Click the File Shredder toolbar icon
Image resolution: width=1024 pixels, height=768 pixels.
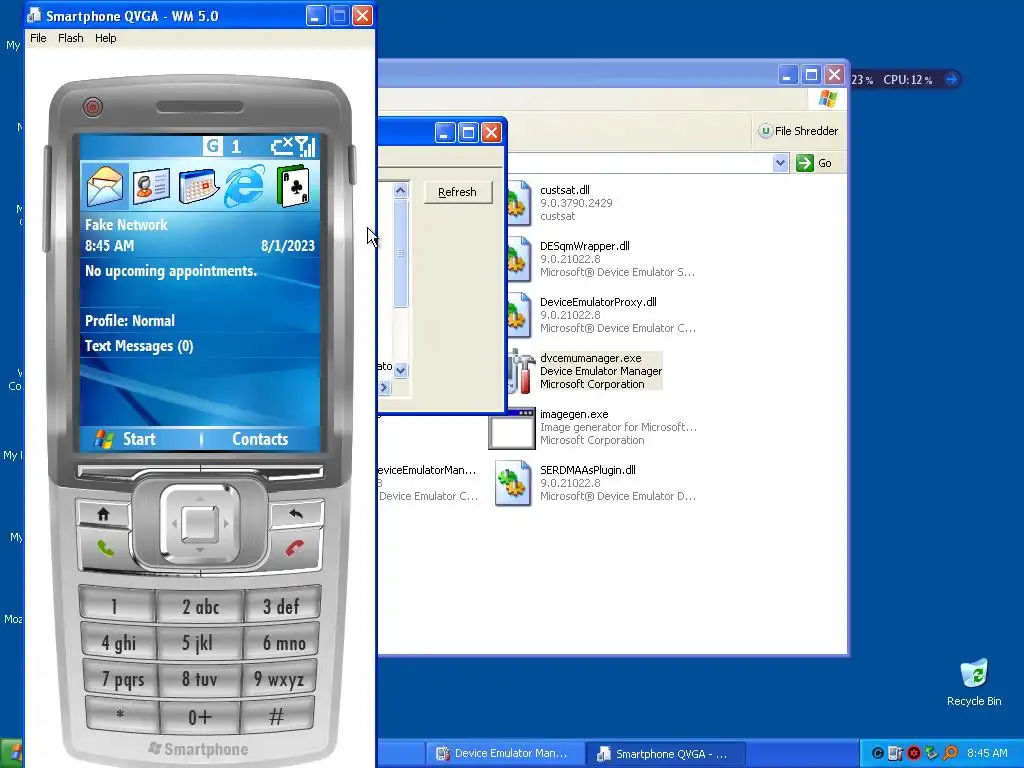click(x=765, y=131)
